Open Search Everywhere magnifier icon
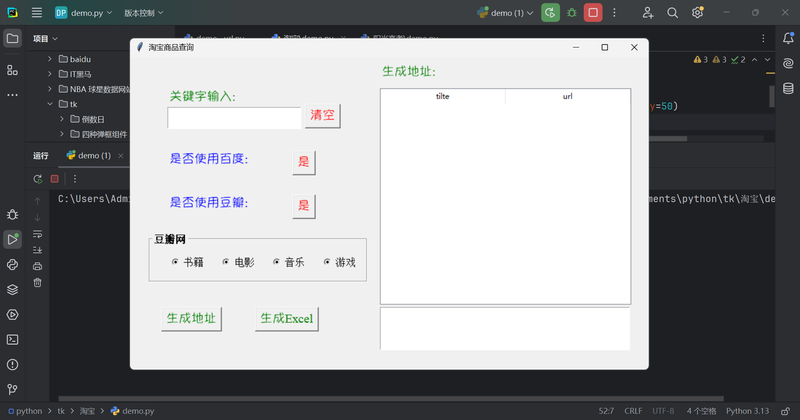 pos(672,13)
